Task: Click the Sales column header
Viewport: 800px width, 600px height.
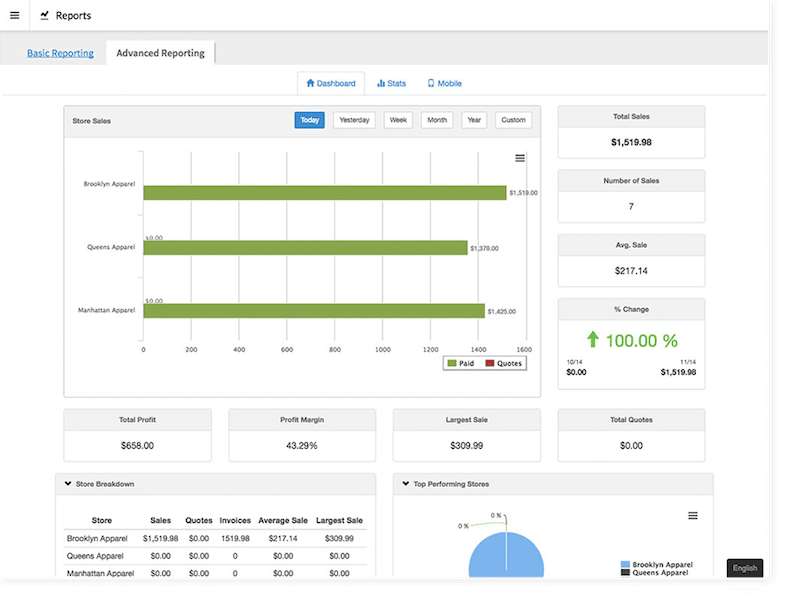Action: point(160,520)
